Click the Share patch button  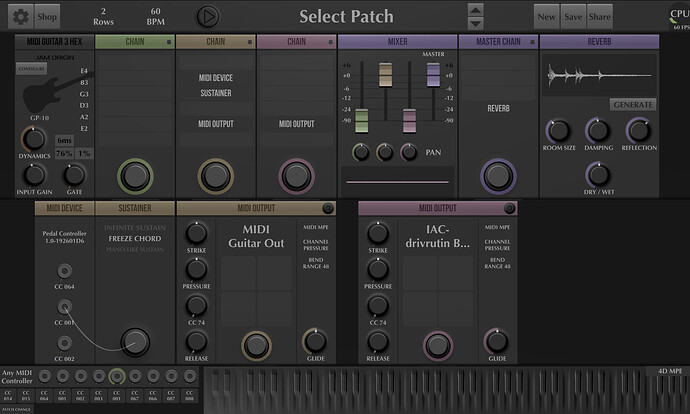[x=599, y=17]
